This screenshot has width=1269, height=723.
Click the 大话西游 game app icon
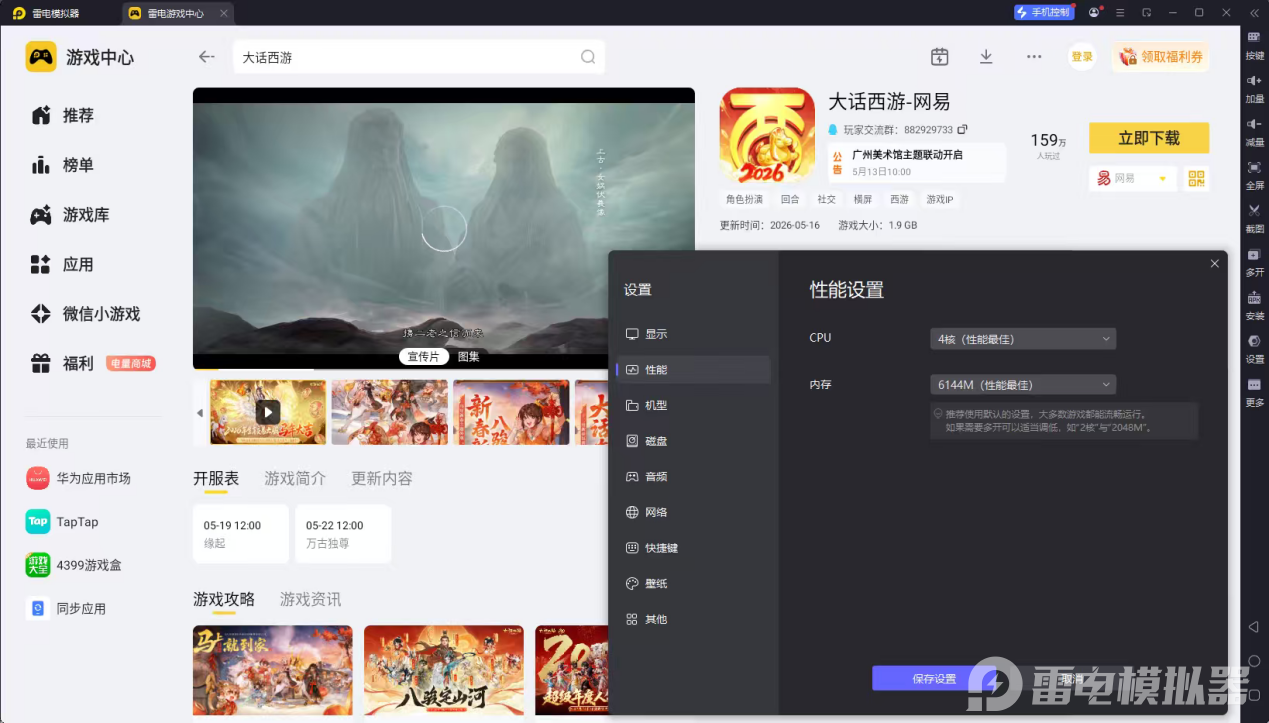click(767, 135)
